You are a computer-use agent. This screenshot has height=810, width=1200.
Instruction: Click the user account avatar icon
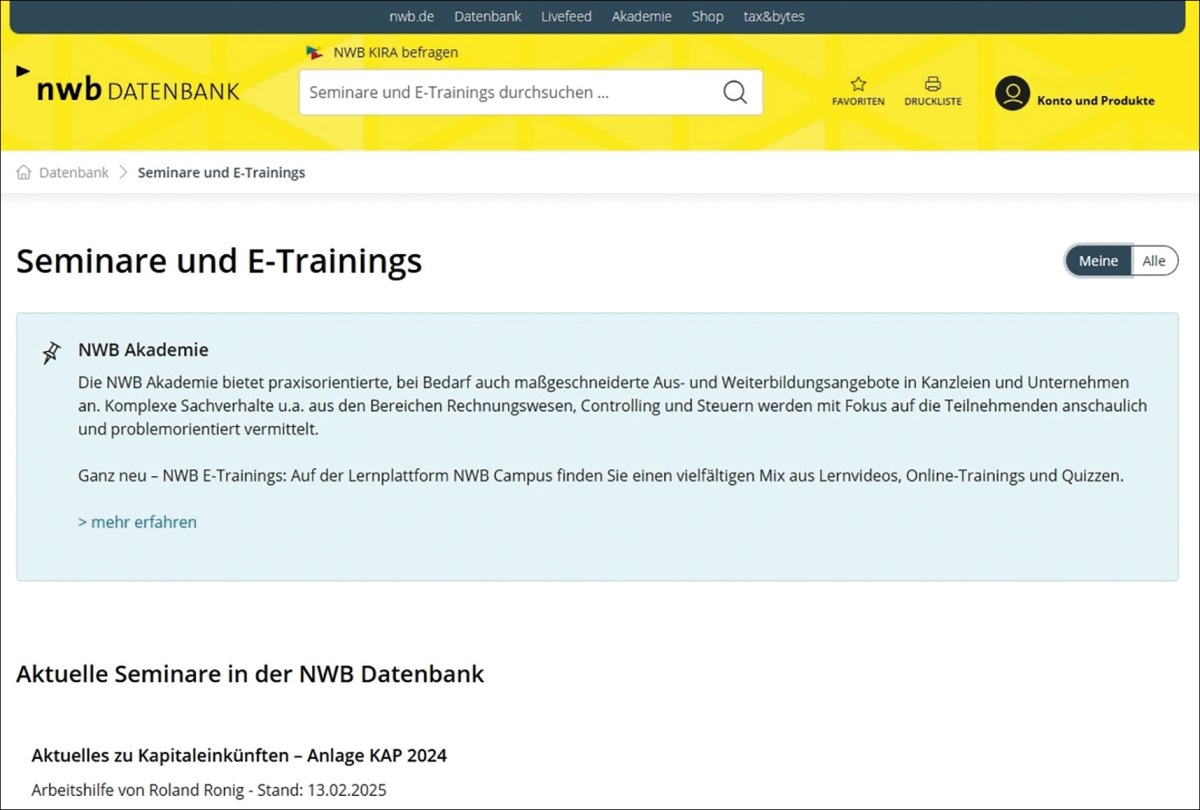(x=1012, y=93)
